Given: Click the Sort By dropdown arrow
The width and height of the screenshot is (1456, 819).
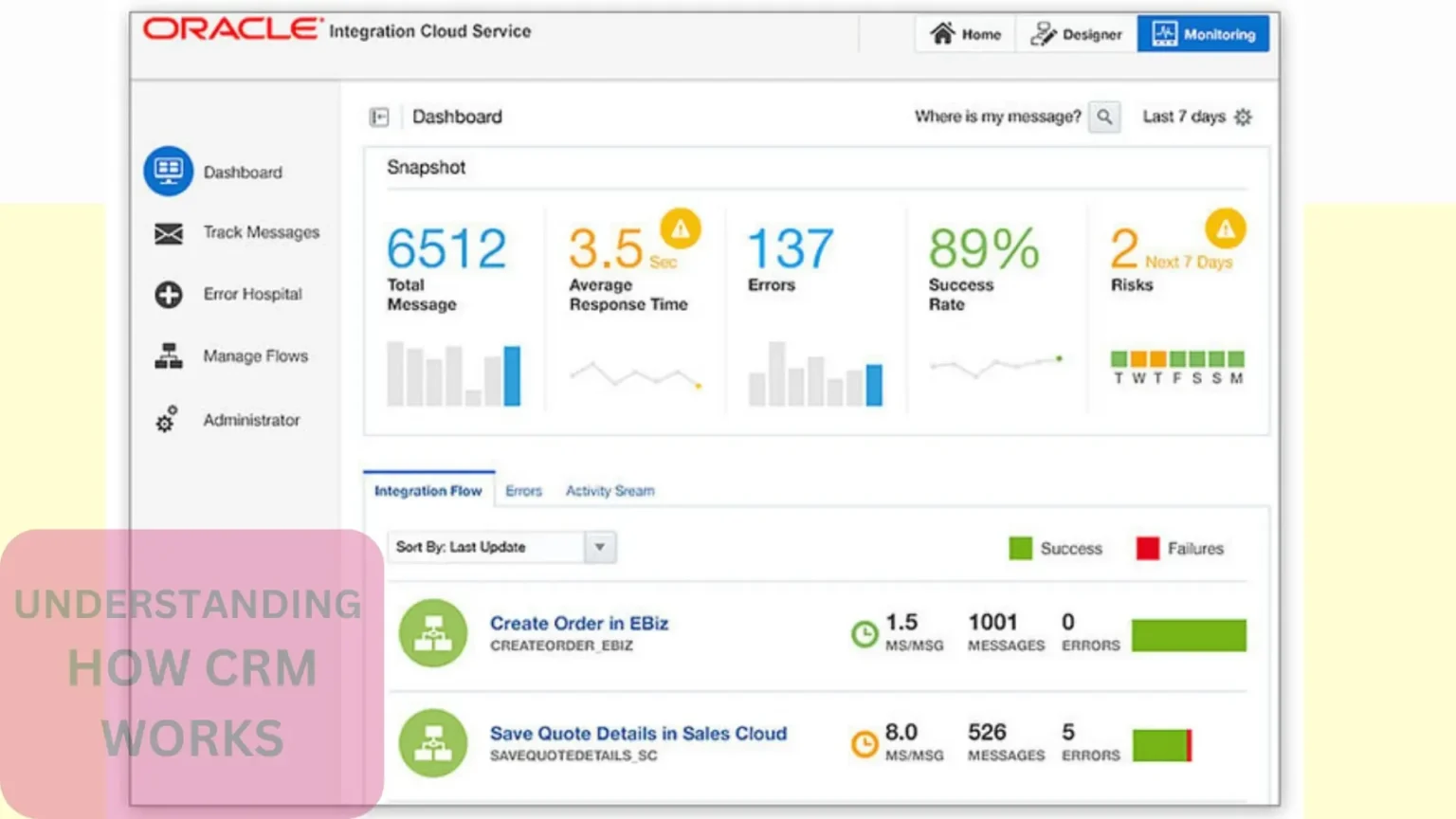Looking at the screenshot, I should click(x=600, y=547).
